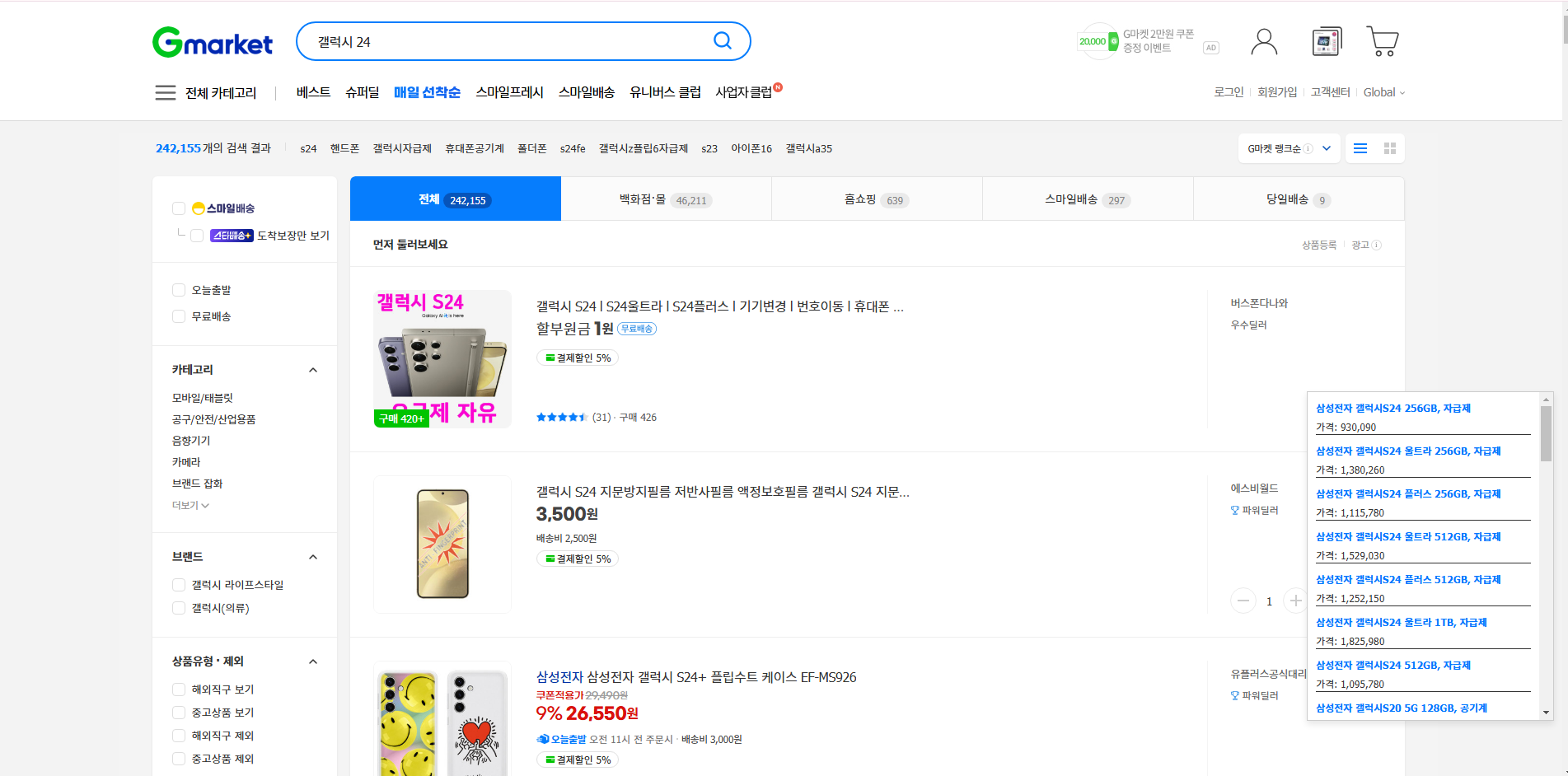This screenshot has height=776, width=1568.
Task: Check 중고상품 제외 option
Action: [179, 759]
